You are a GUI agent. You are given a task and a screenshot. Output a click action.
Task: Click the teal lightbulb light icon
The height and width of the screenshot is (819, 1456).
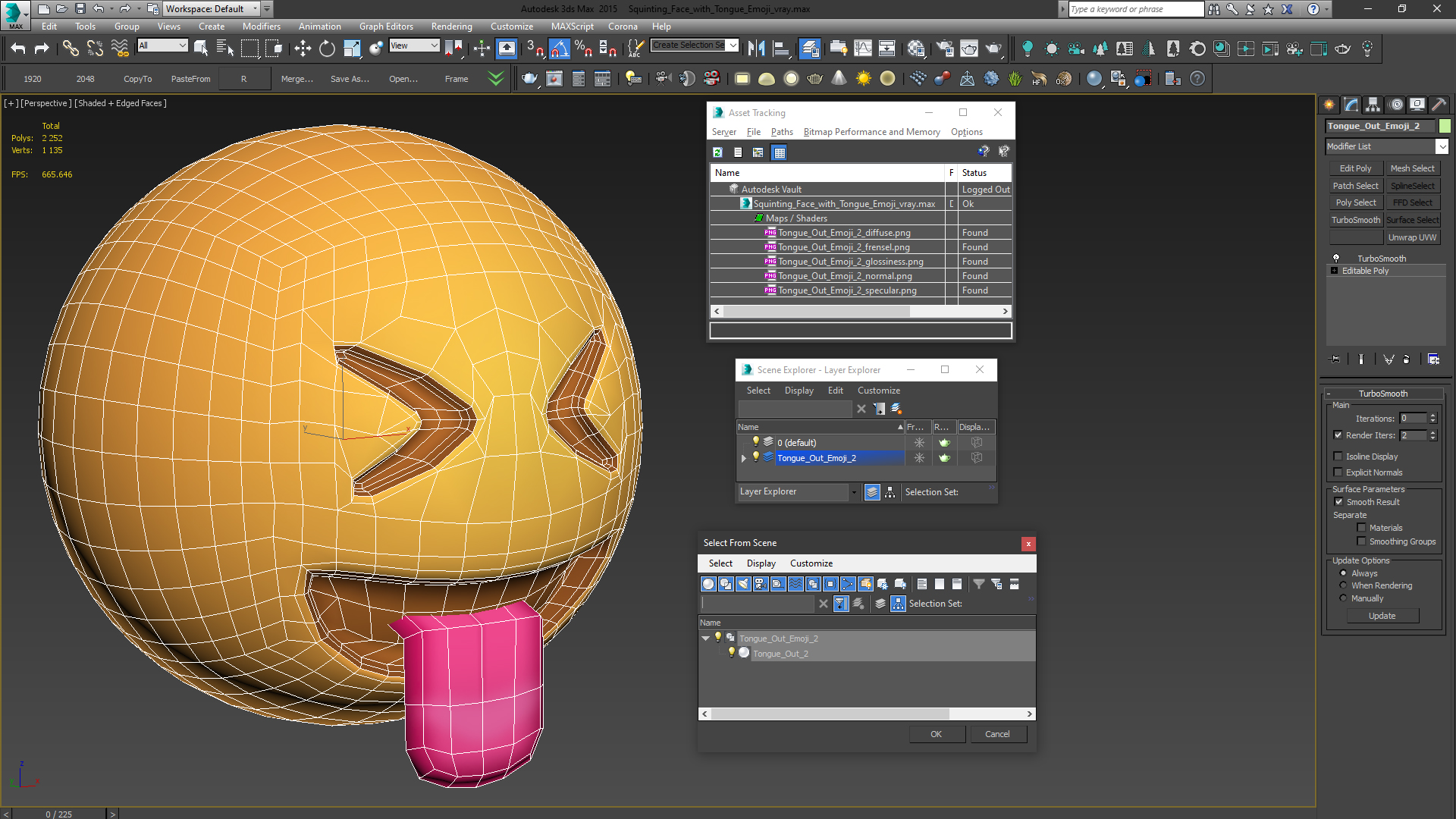pyautogui.click(x=1027, y=49)
